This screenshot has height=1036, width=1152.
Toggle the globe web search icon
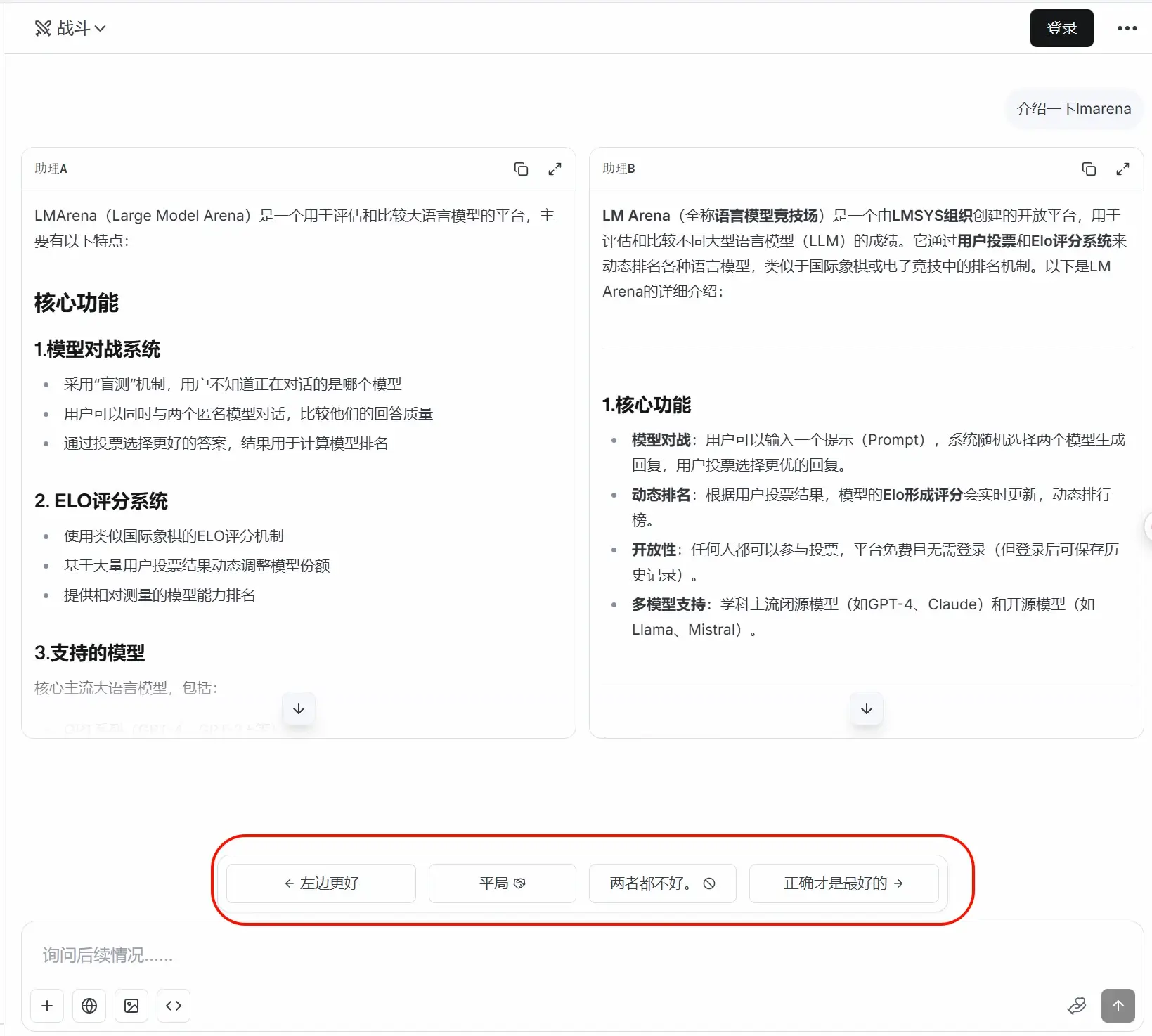point(89,1006)
